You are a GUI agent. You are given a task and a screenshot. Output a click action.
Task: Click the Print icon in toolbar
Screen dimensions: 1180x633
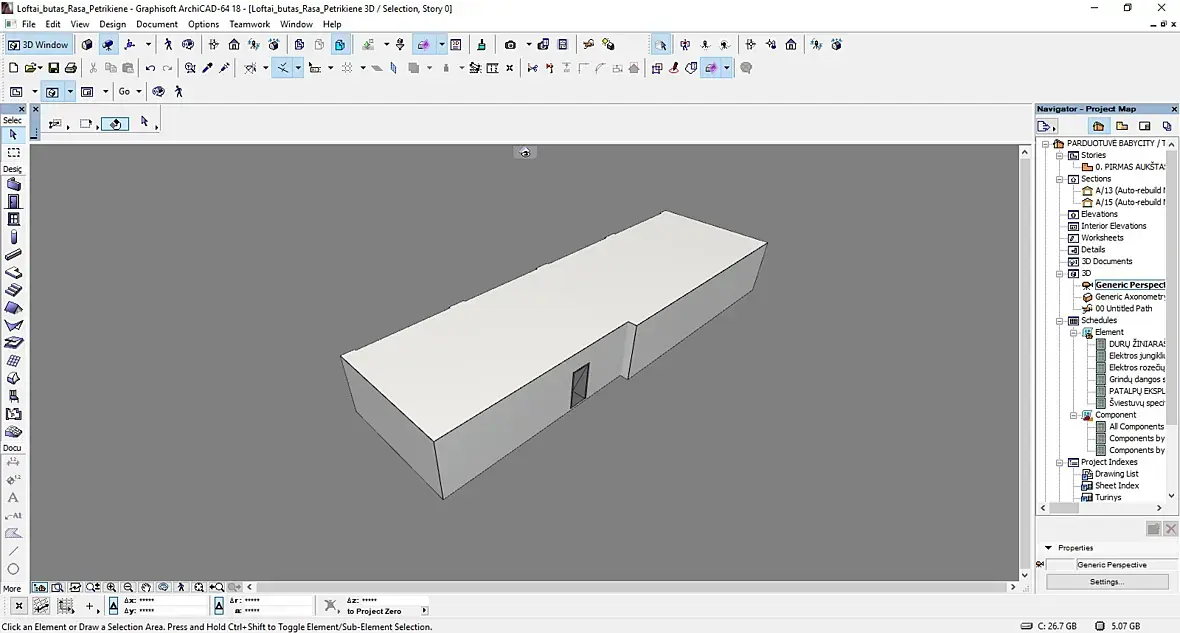[71, 68]
